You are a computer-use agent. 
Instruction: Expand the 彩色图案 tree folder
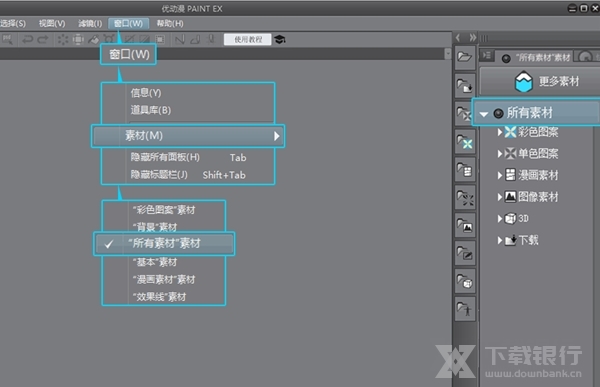[x=499, y=132]
